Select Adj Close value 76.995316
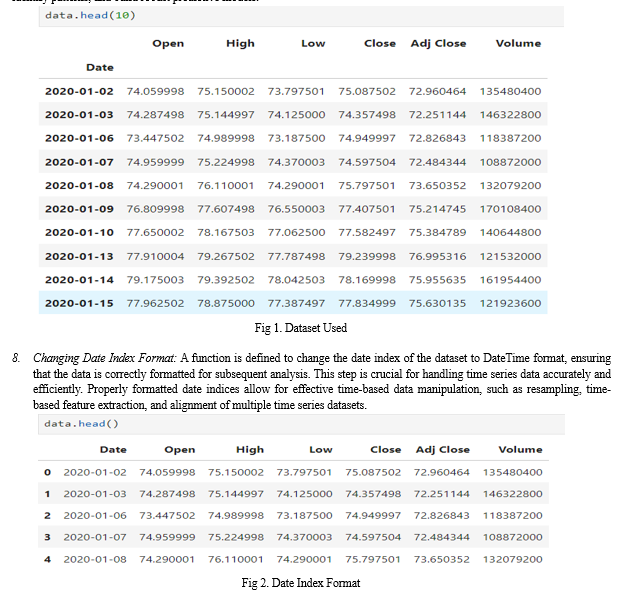 click(x=437, y=257)
